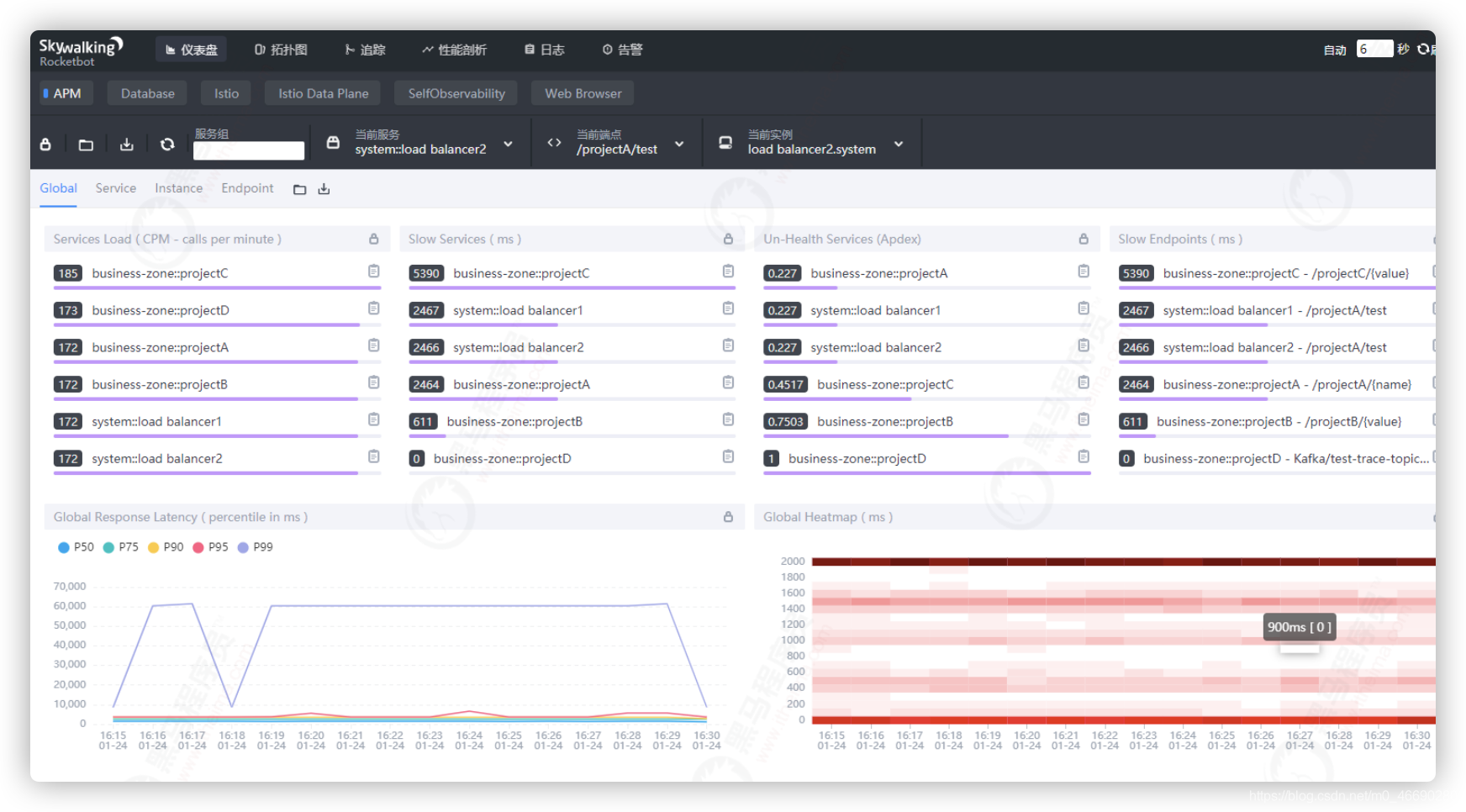
Task: Toggle the auto refresh label
Action: 1335,50
